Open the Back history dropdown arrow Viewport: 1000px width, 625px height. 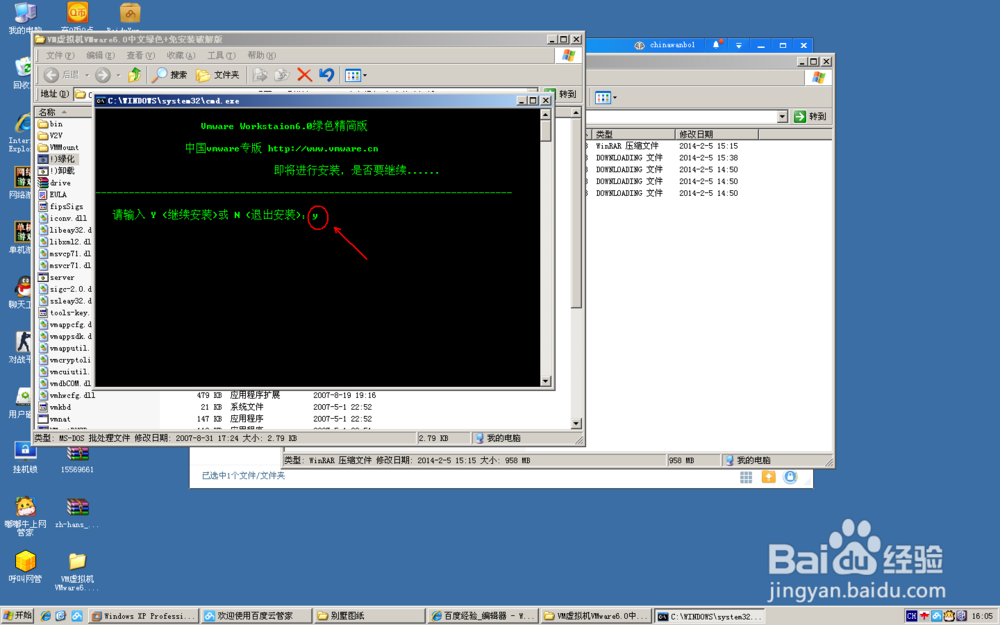tap(87, 75)
